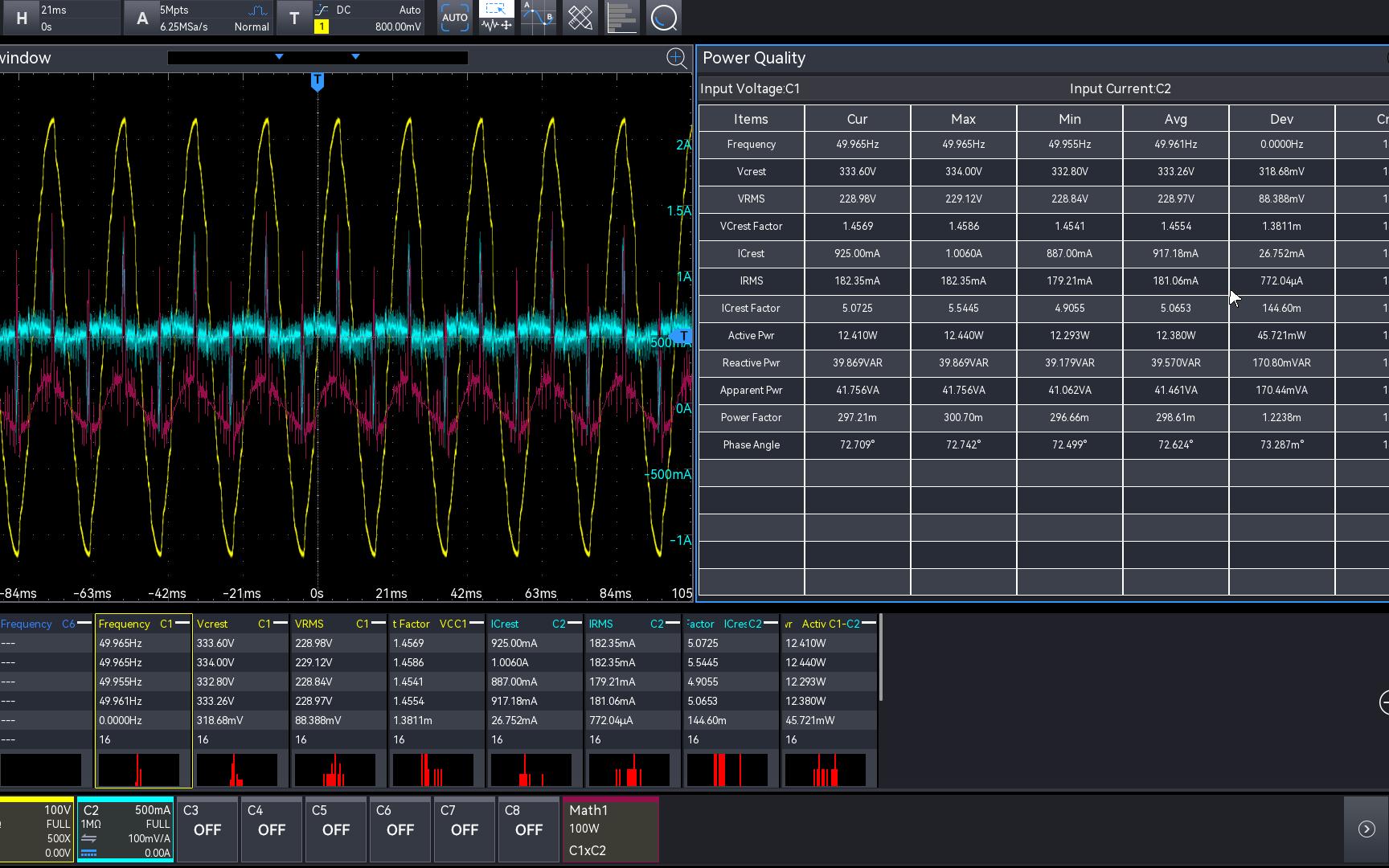
Task: Toggle channel C8 on
Action: pos(528,829)
